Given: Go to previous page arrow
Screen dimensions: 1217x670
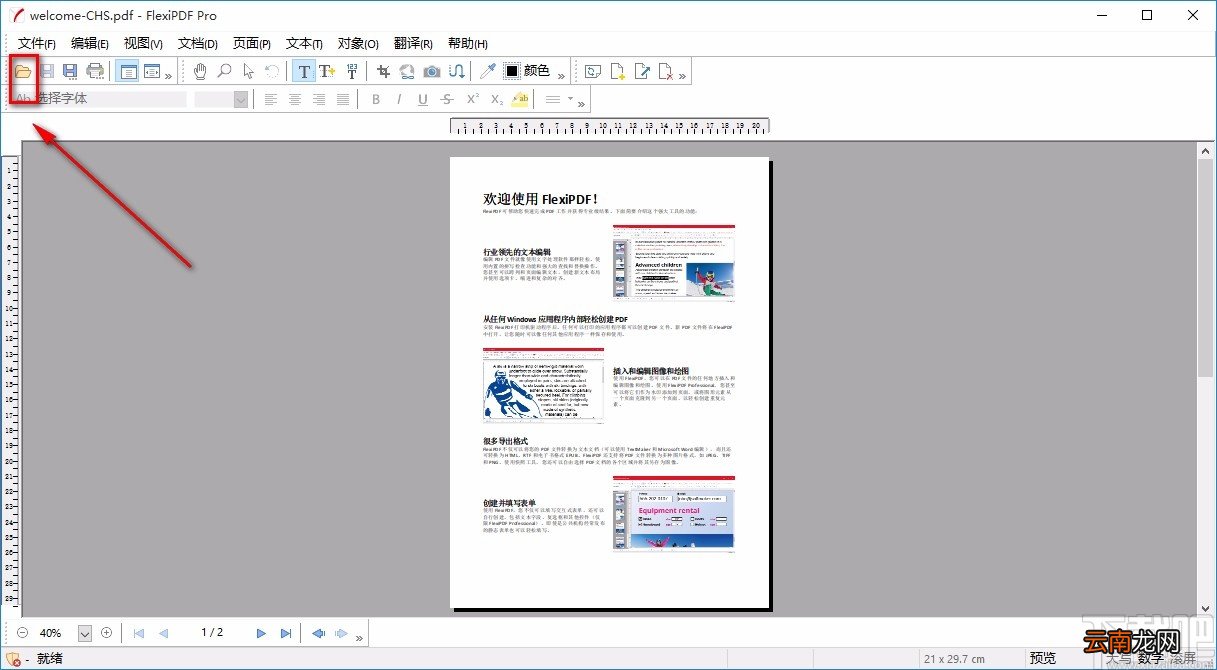Looking at the screenshot, I should coord(163,633).
